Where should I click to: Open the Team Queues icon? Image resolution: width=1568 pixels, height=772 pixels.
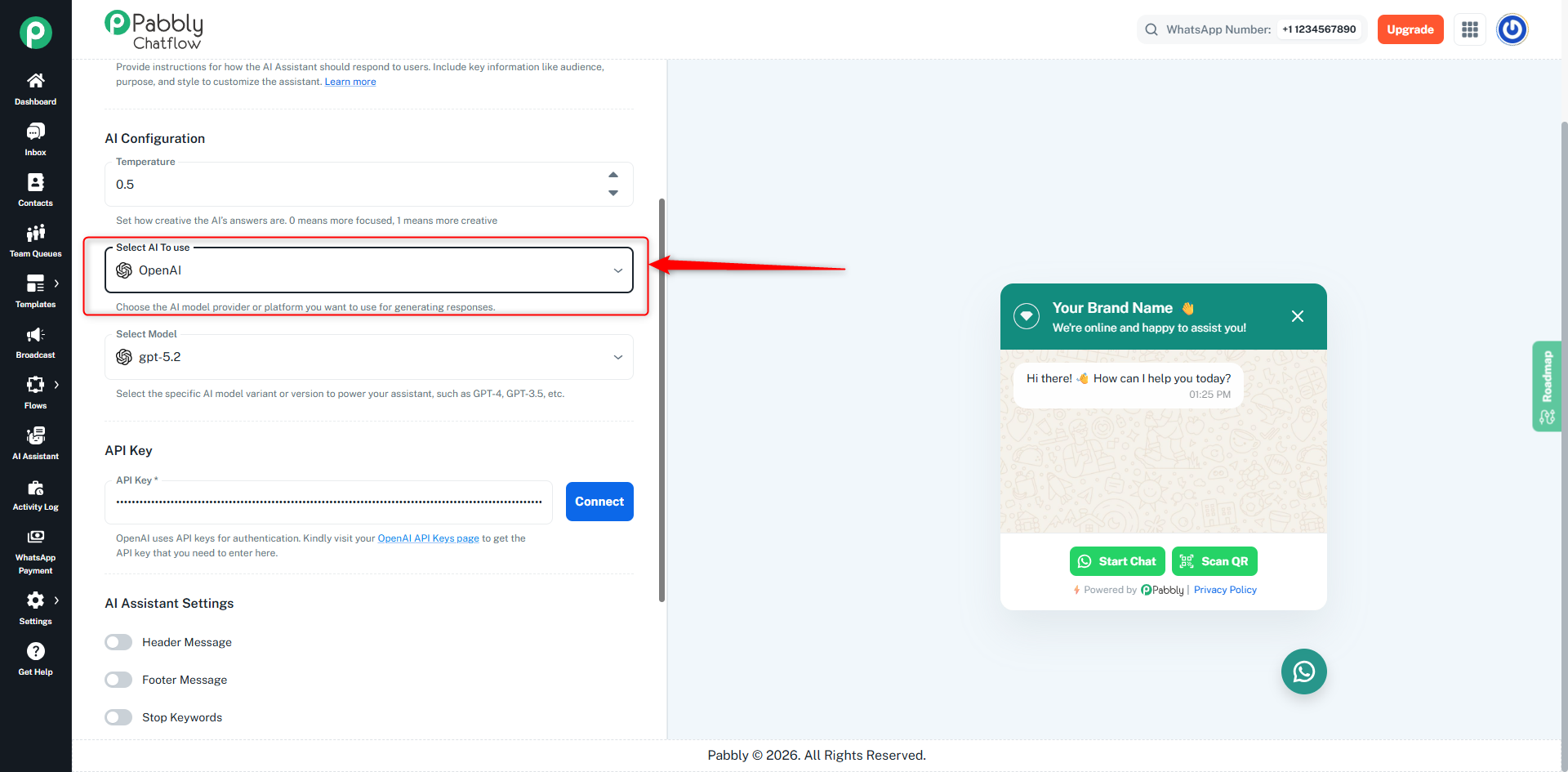[x=35, y=233]
